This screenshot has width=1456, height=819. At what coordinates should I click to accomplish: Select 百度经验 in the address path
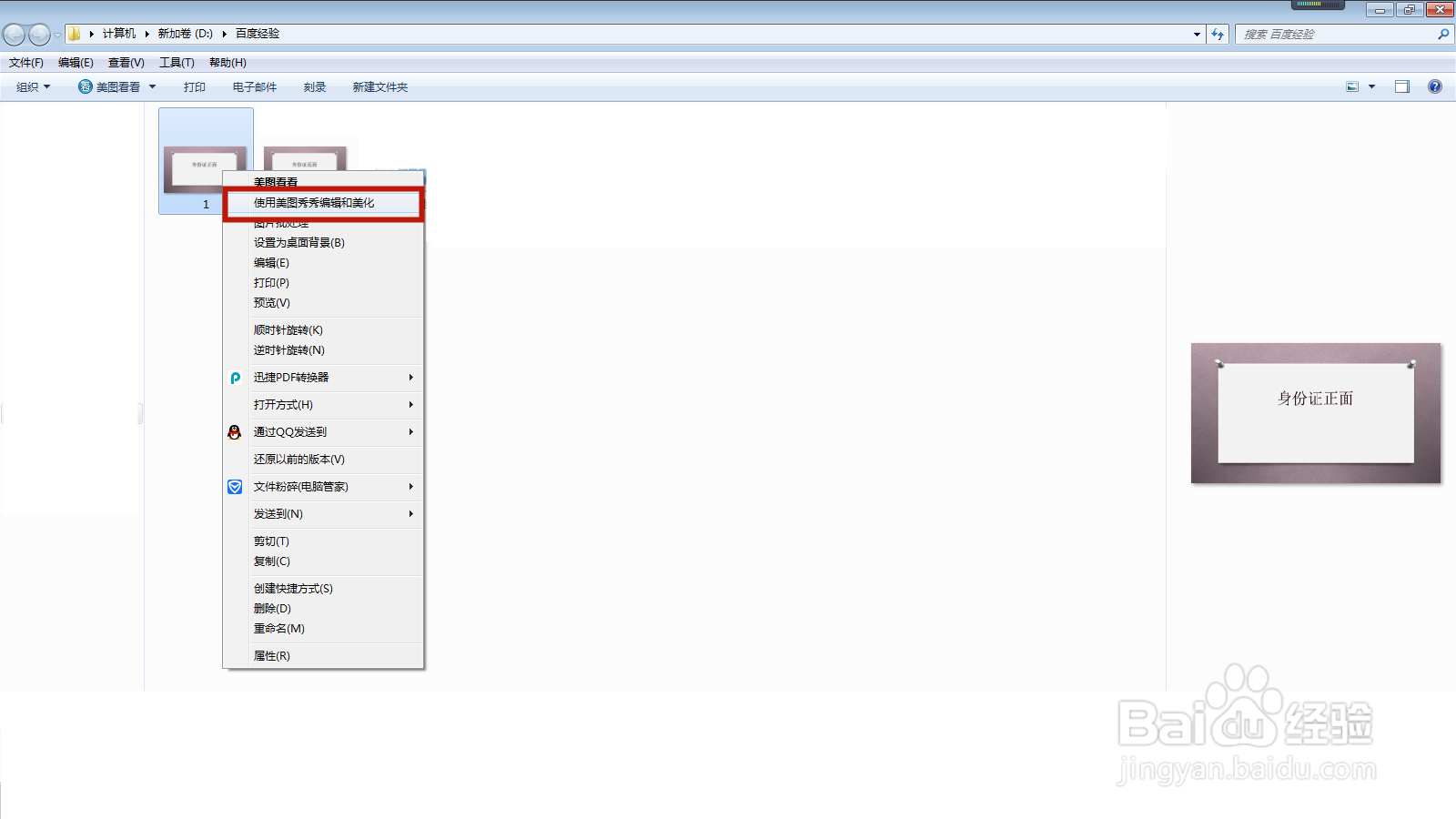(x=258, y=34)
